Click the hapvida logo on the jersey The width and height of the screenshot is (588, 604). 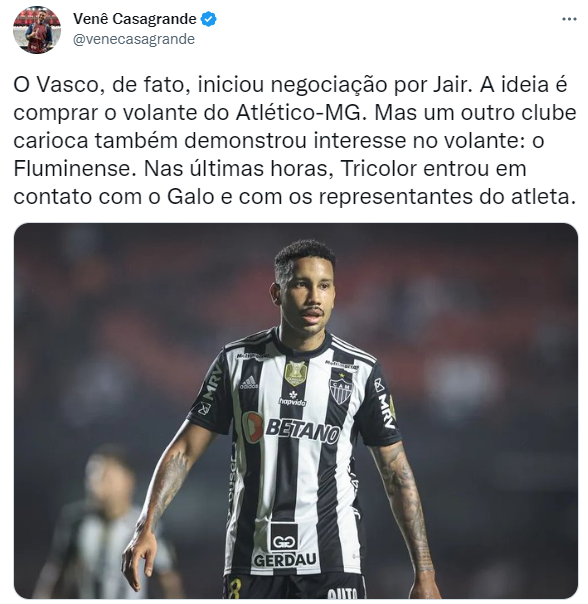click(x=293, y=399)
